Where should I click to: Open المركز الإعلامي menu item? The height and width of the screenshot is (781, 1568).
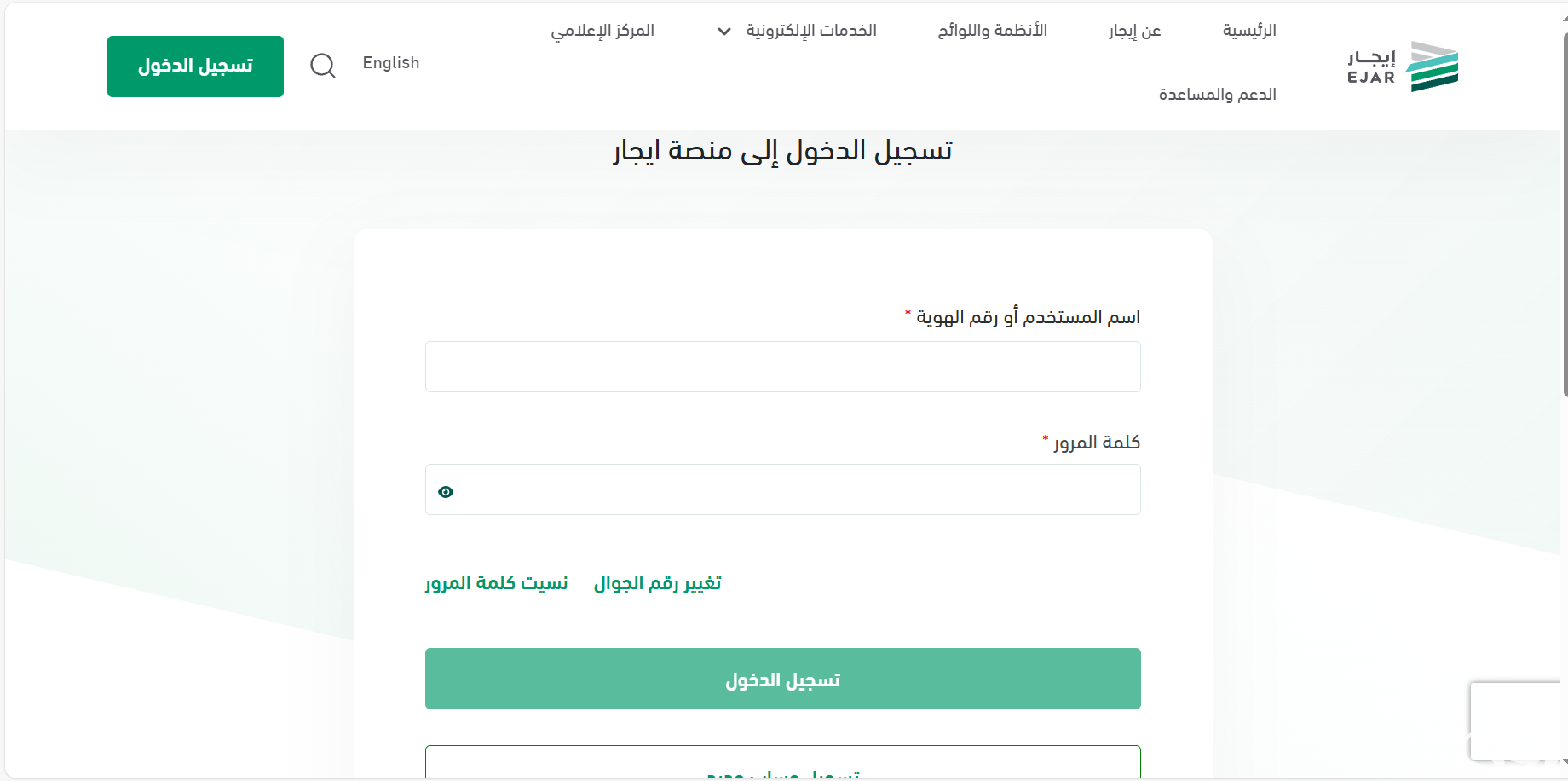click(602, 31)
